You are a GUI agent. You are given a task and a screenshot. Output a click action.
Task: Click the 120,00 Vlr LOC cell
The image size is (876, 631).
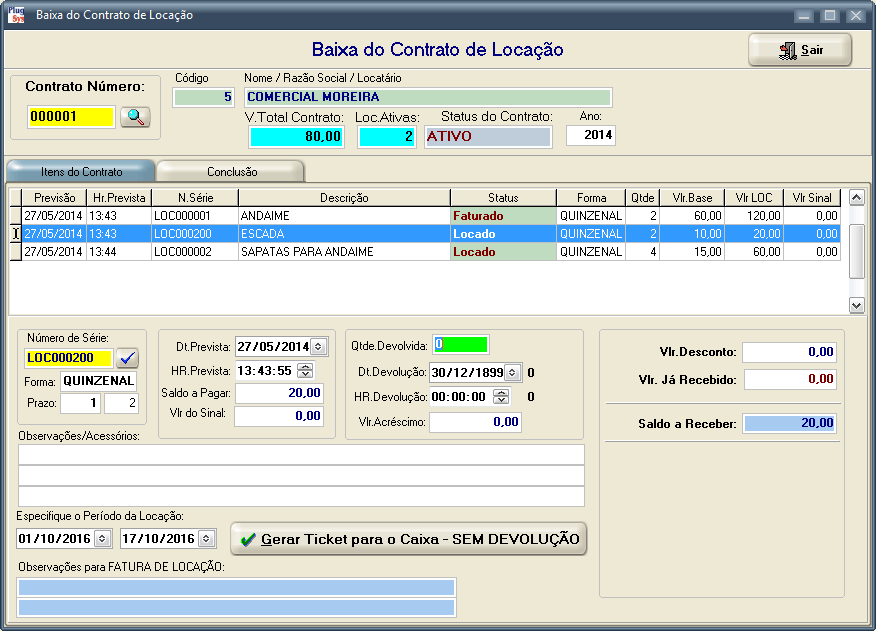pos(754,216)
